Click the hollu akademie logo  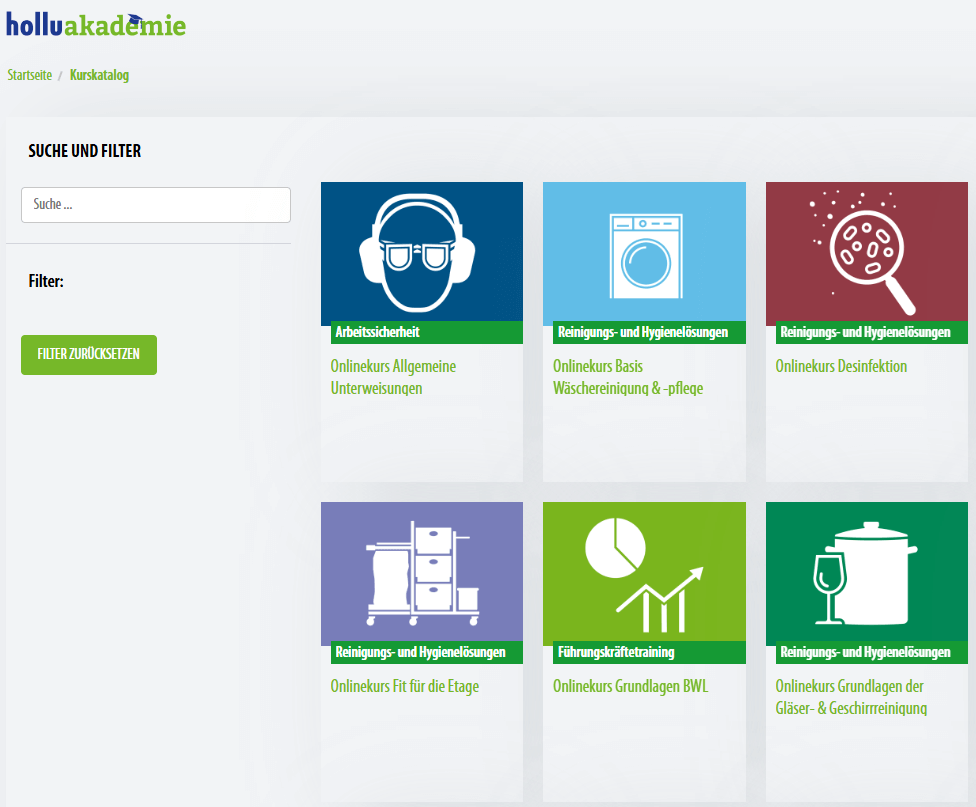coord(96,24)
